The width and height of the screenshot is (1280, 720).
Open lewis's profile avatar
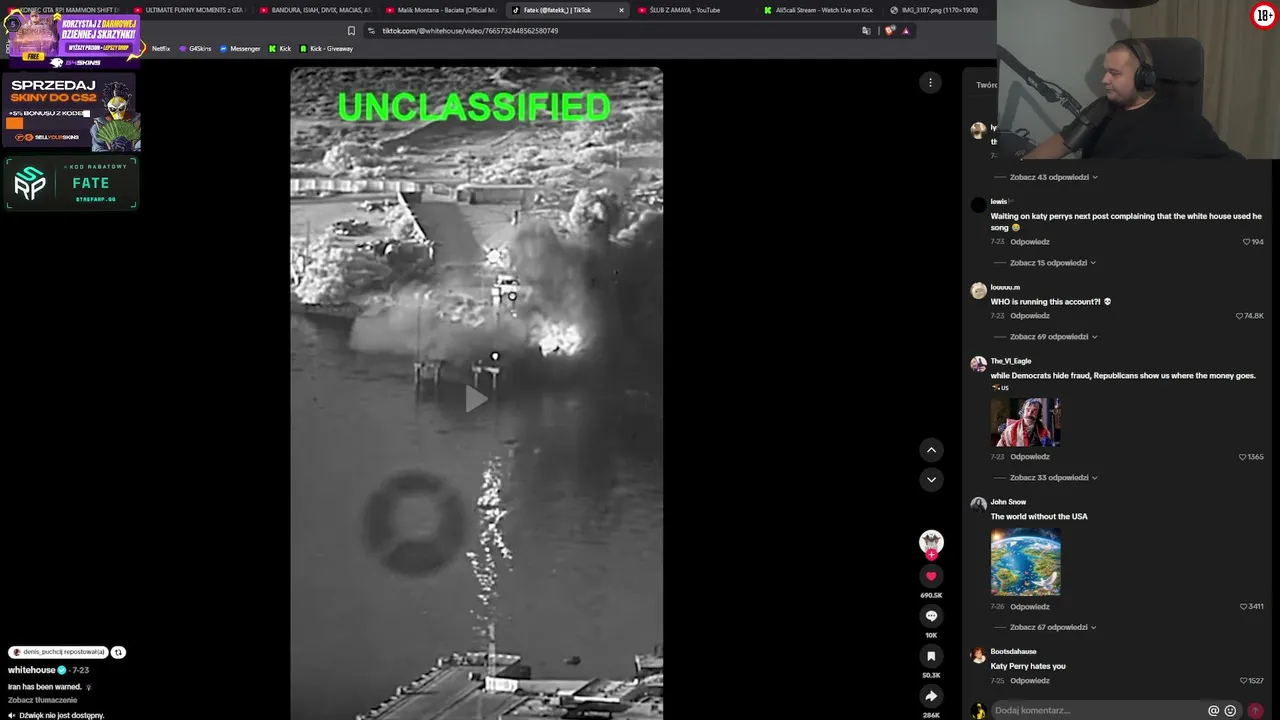pyautogui.click(x=978, y=205)
